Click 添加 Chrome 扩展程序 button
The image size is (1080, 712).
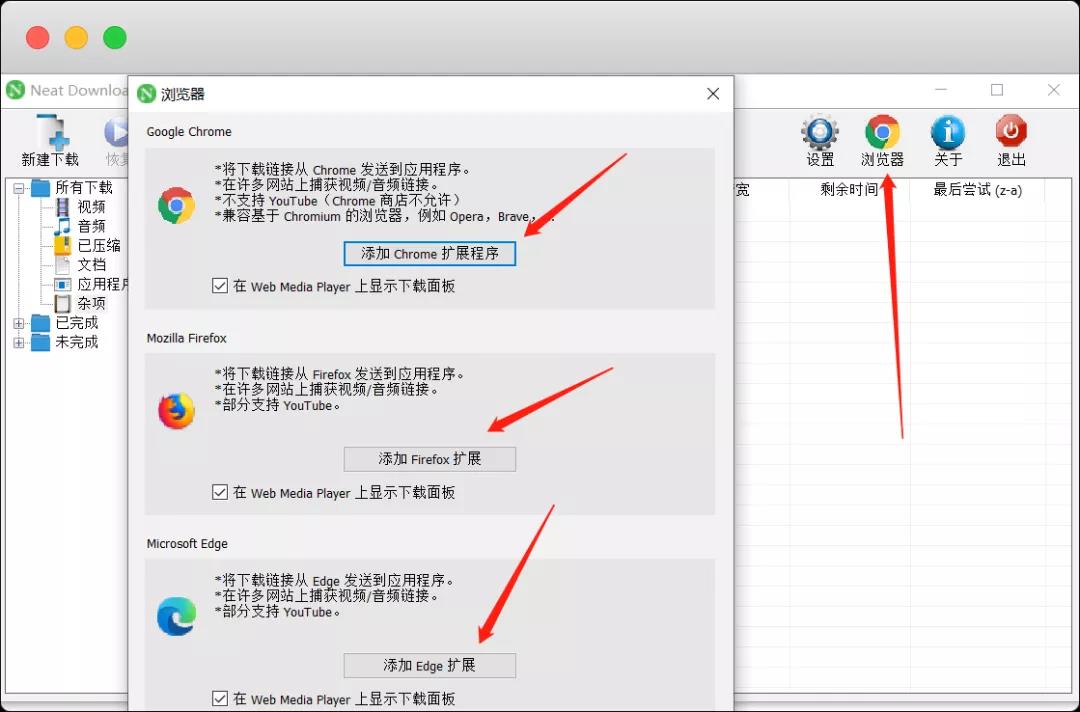[x=430, y=253]
